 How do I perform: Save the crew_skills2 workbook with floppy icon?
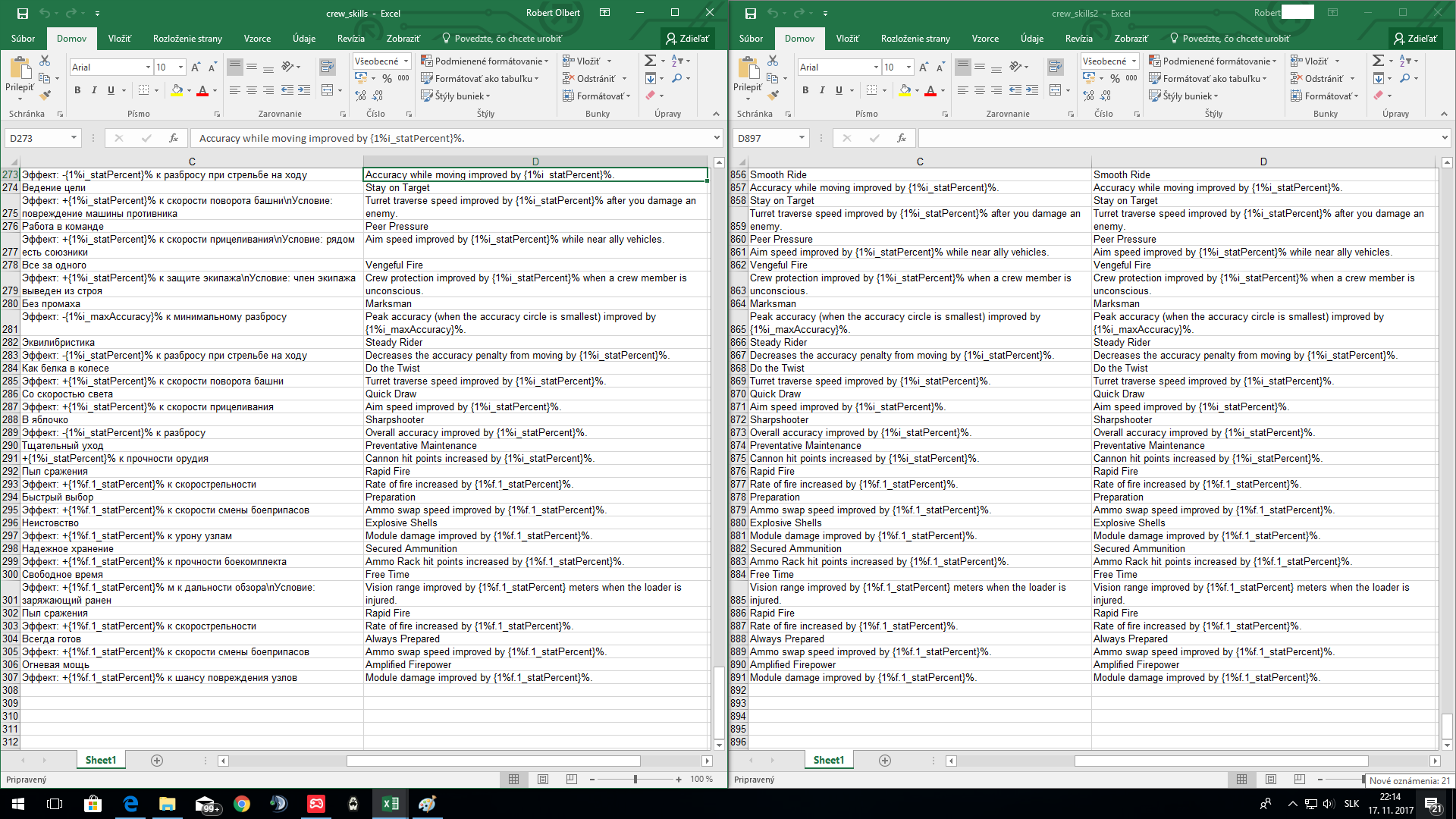coord(751,13)
